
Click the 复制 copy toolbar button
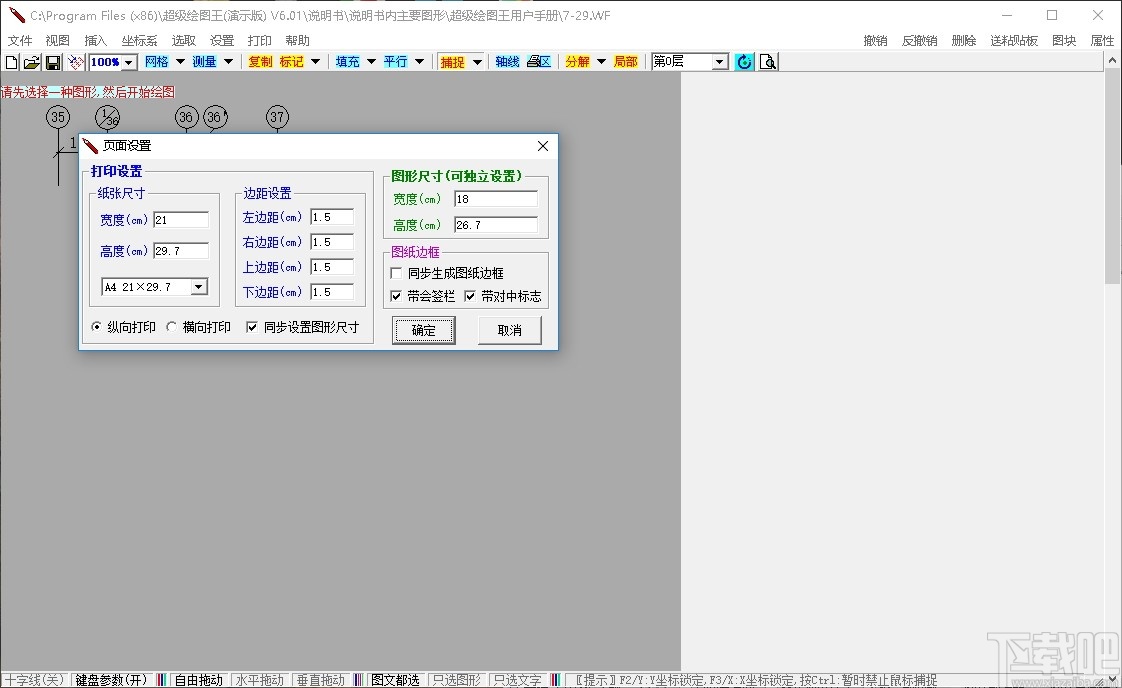(260, 62)
